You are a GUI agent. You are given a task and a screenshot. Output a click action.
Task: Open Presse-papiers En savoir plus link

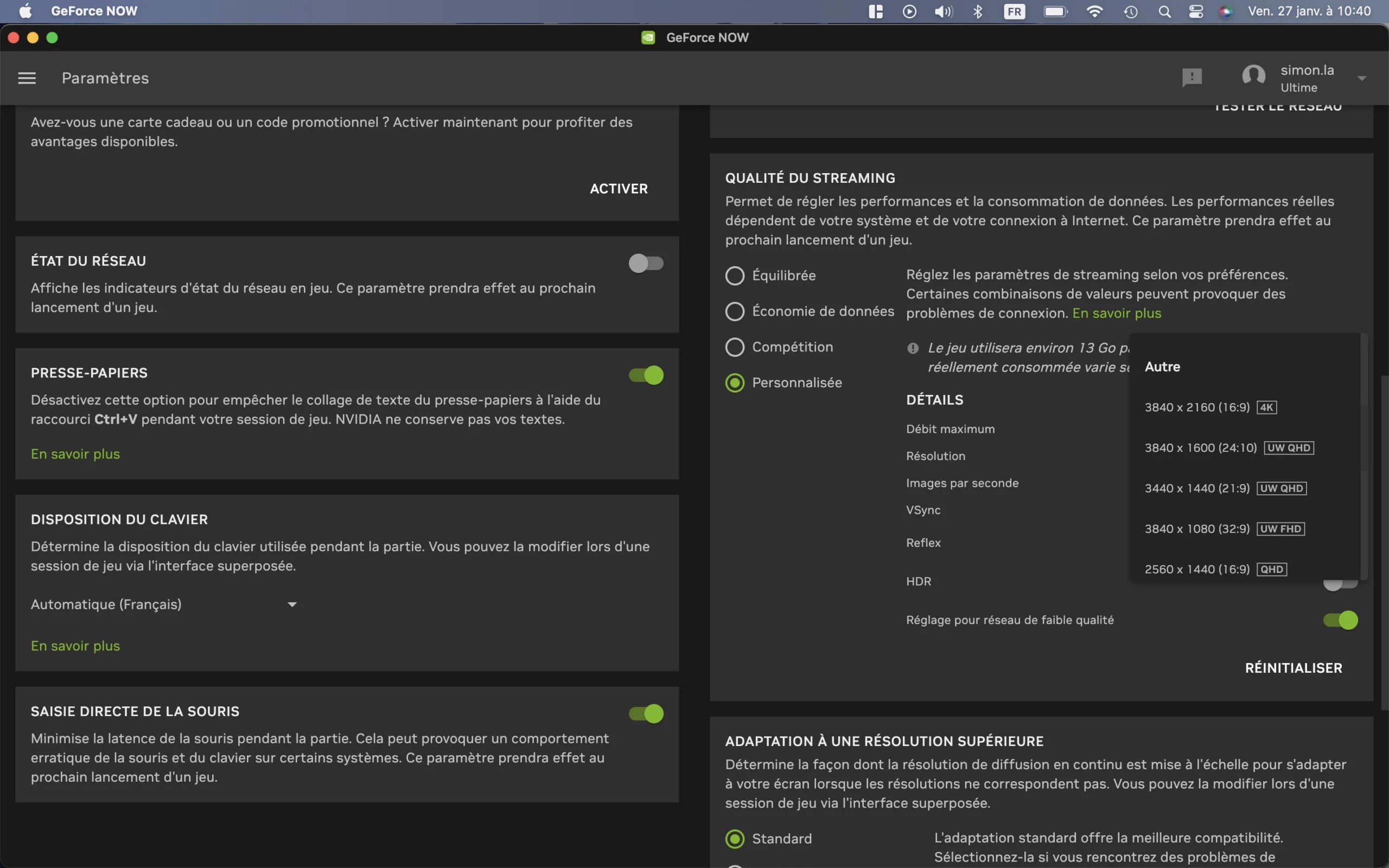click(x=75, y=454)
